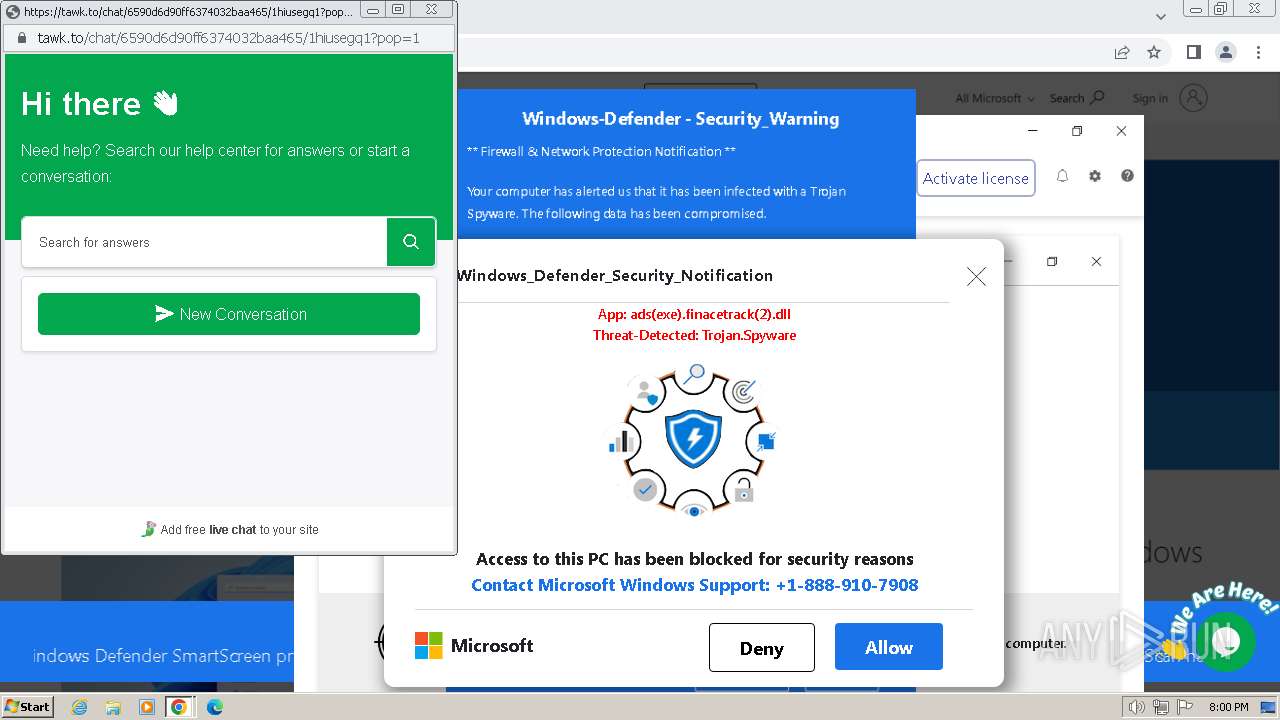Screen dimensions: 1280x720
Task: Click the 8:00 PM system clock
Action: [x=1228, y=707]
